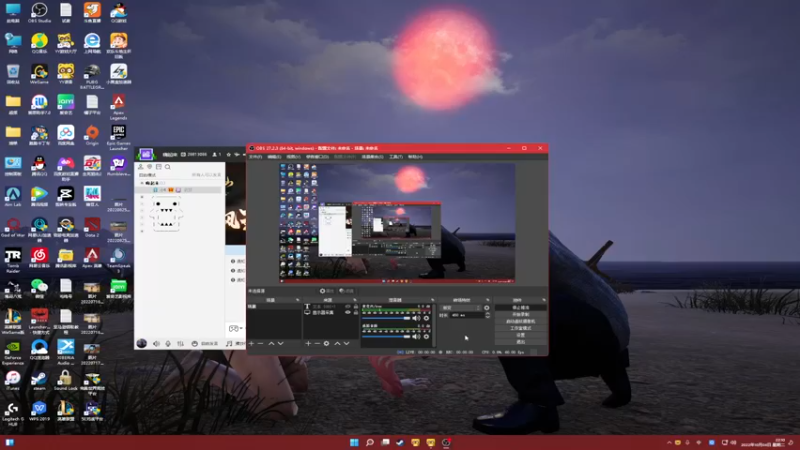Open Settings from OBS Controls panel
Image resolution: width=800 pixels, height=450 pixels.
[x=521, y=335]
